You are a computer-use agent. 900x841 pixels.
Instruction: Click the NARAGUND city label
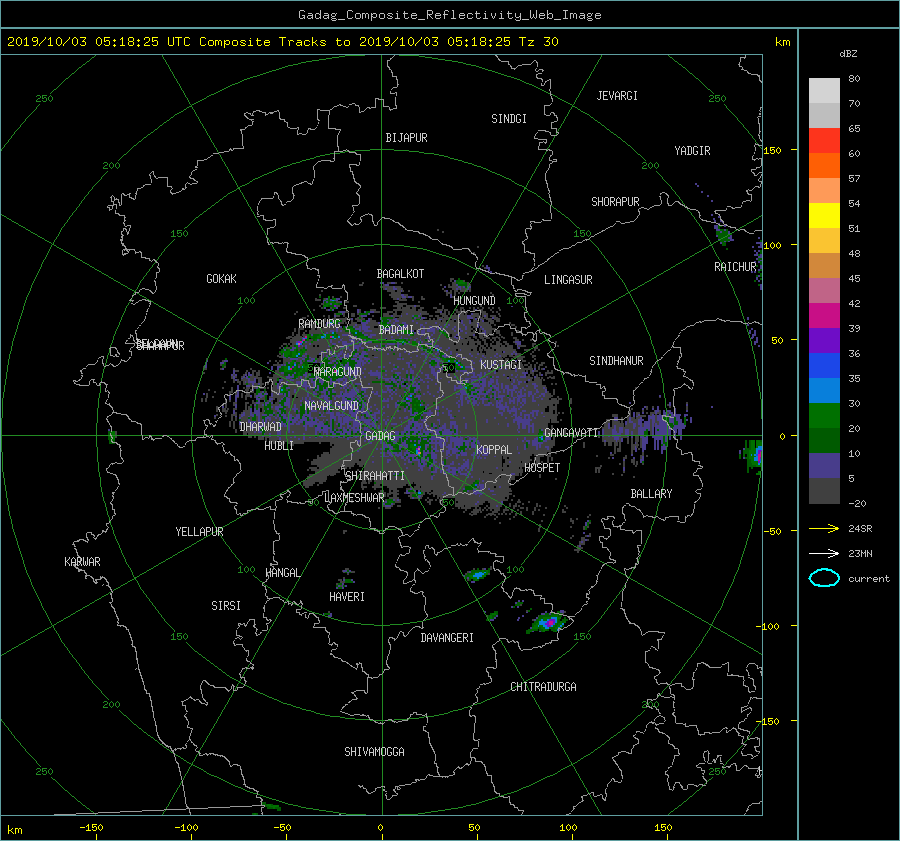tap(338, 372)
